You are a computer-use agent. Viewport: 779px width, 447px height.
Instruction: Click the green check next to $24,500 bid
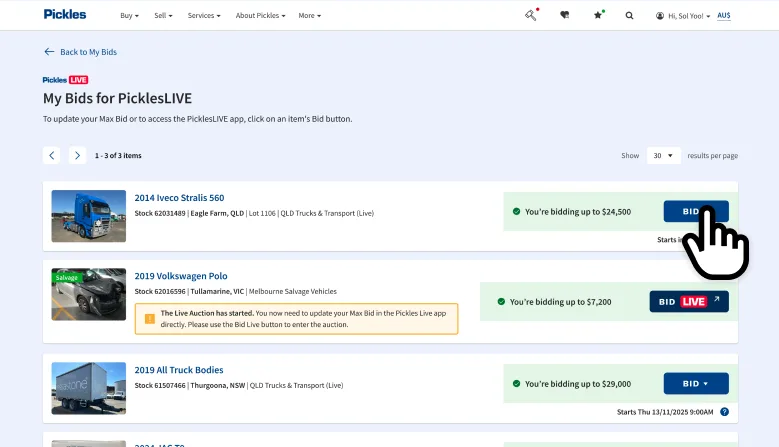(x=516, y=212)
